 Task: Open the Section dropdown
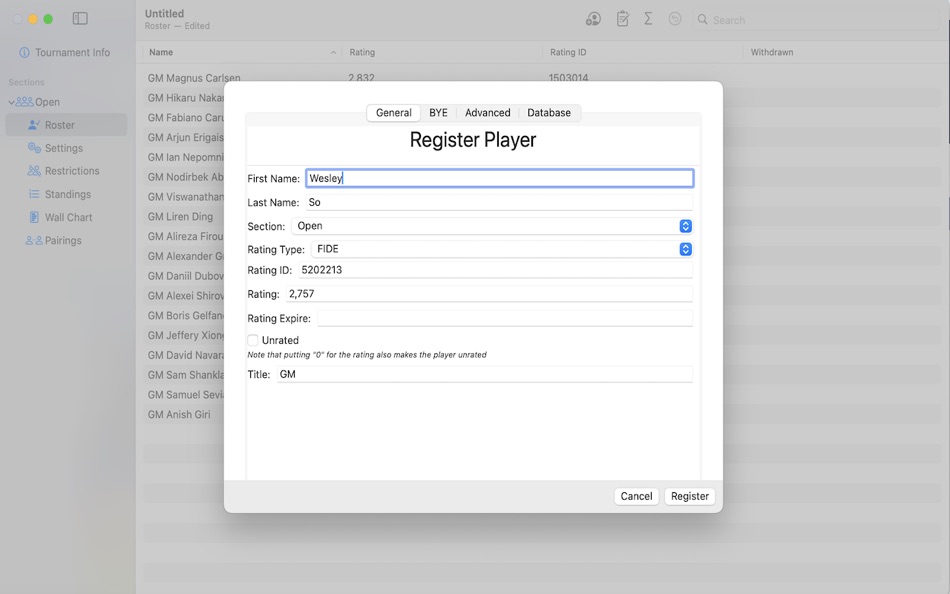pos(685,226)
